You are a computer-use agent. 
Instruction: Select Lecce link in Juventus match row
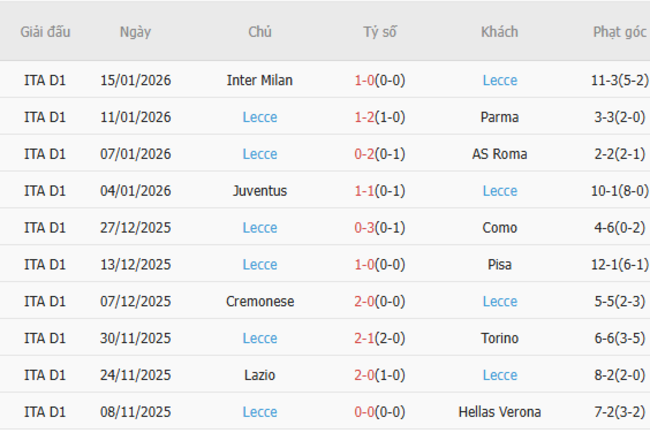point(499,191)
